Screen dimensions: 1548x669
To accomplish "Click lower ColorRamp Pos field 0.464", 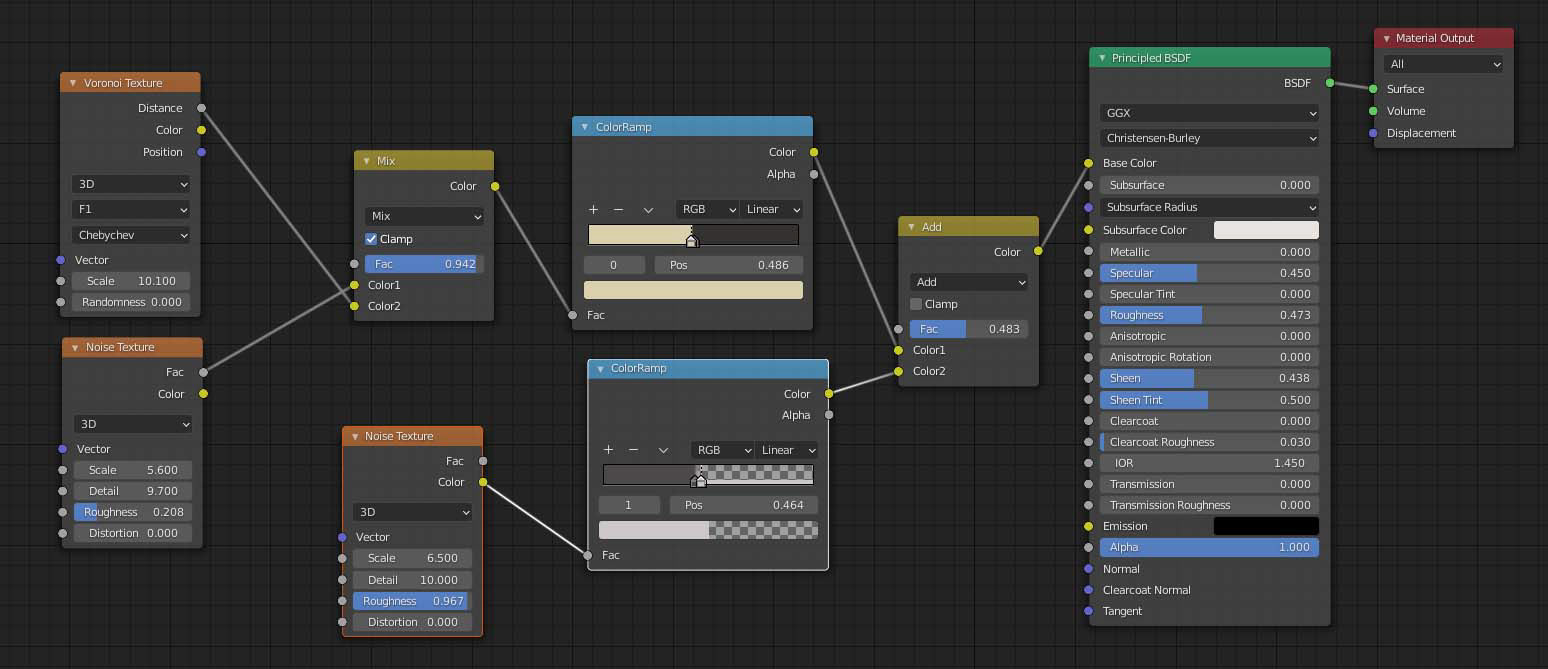I will (x=744, y=505).
